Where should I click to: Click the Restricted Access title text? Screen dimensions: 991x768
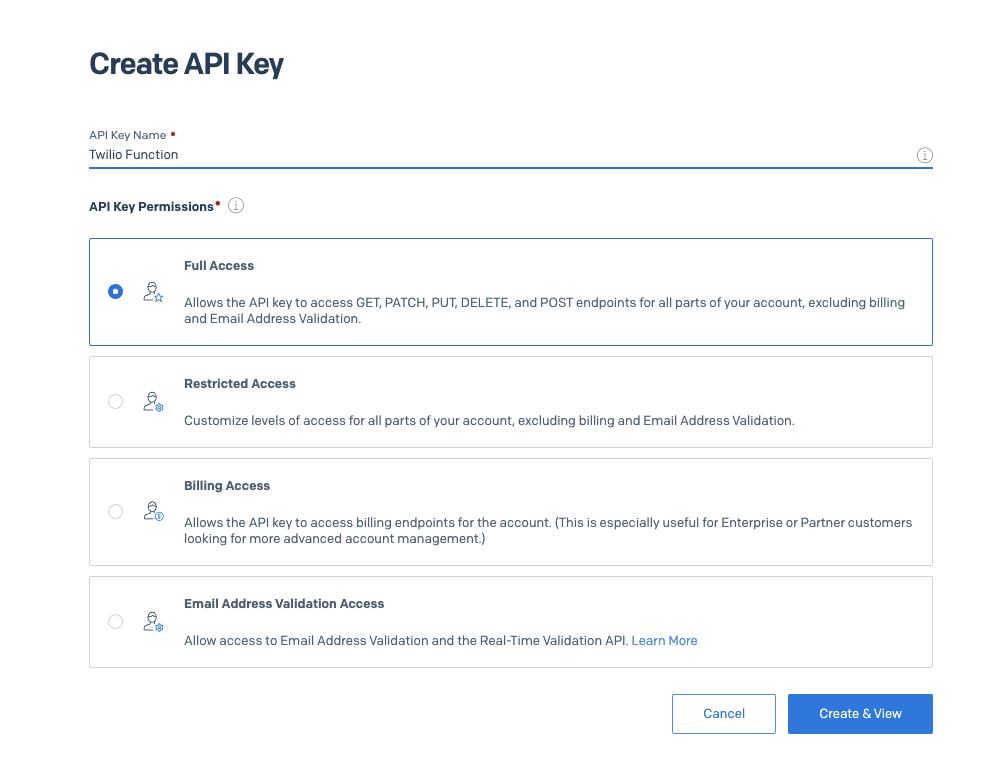(240, 384)
